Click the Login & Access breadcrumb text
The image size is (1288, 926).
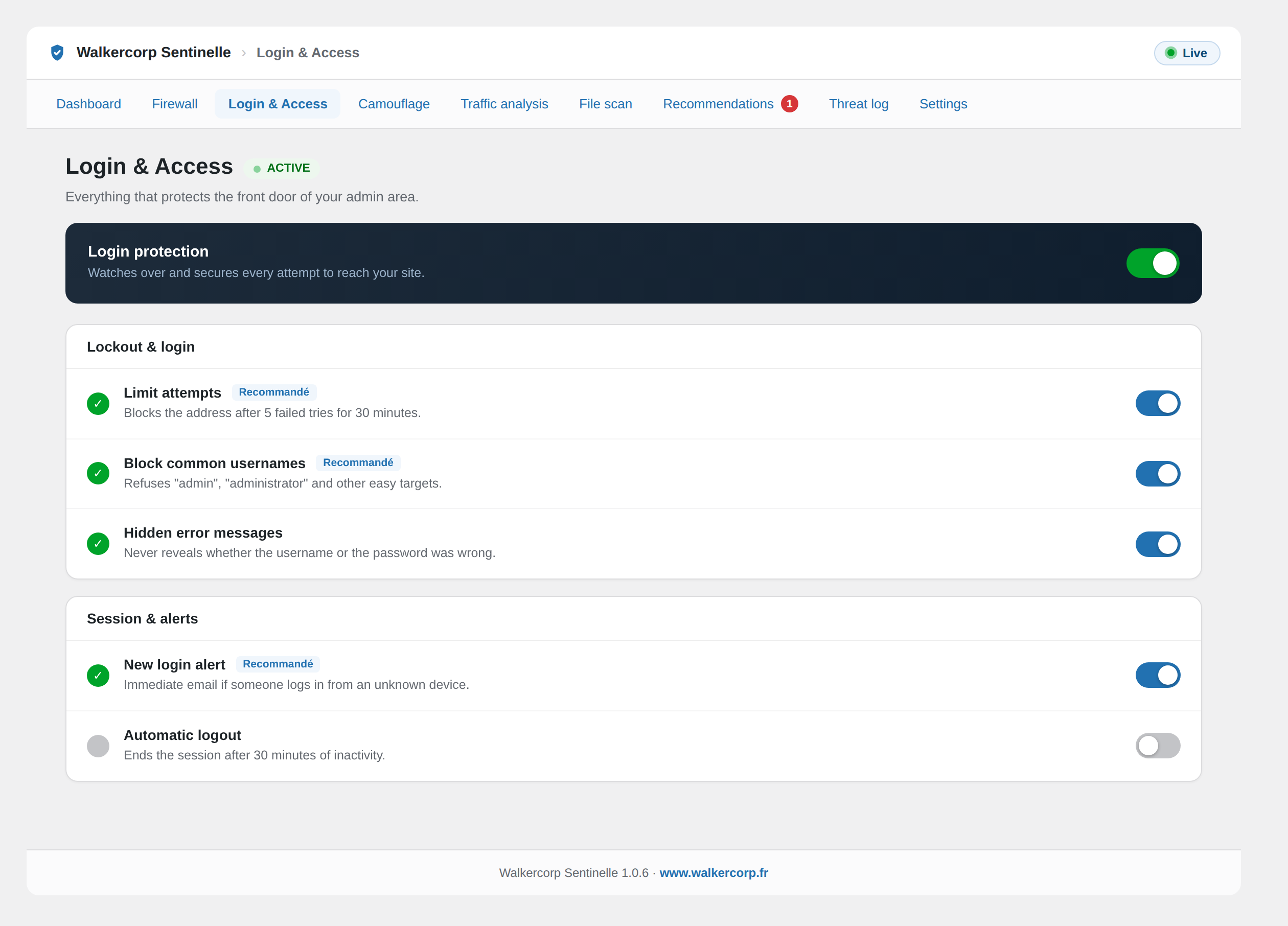pyautogui.click(x=308, y=53)
